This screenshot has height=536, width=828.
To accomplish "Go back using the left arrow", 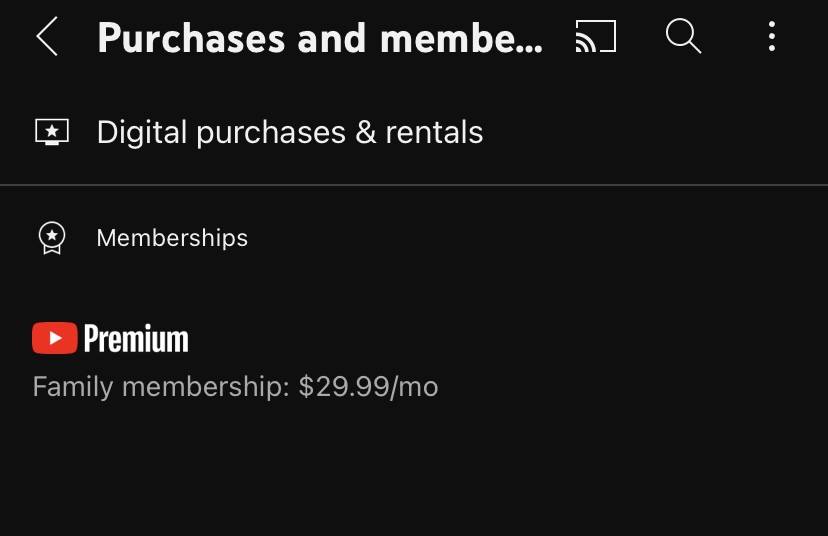I will point(46,36).
